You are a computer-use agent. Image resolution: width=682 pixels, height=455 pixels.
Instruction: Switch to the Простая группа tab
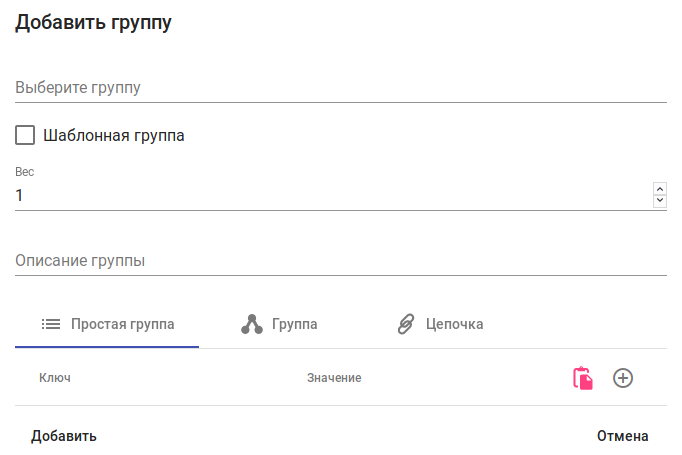tap(122, 324)
